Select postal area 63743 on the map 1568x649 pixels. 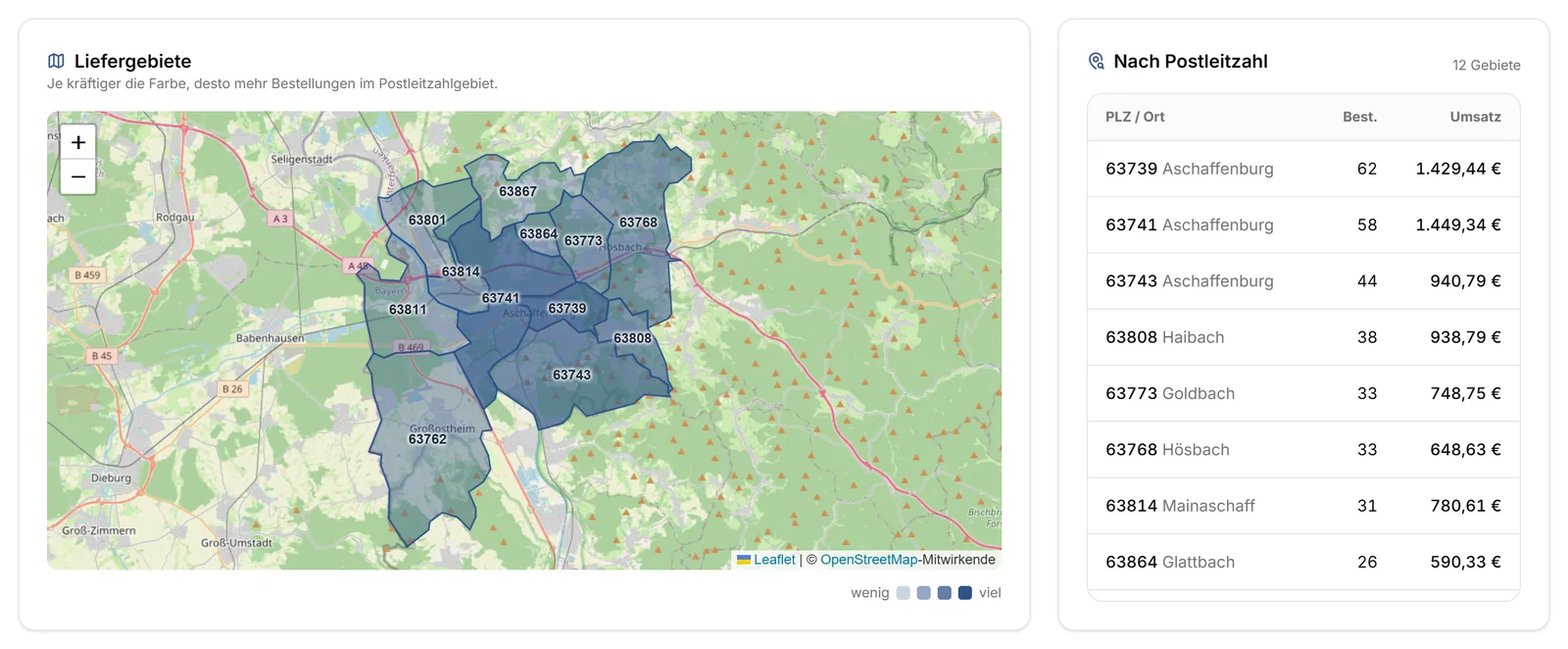(571, 374)
